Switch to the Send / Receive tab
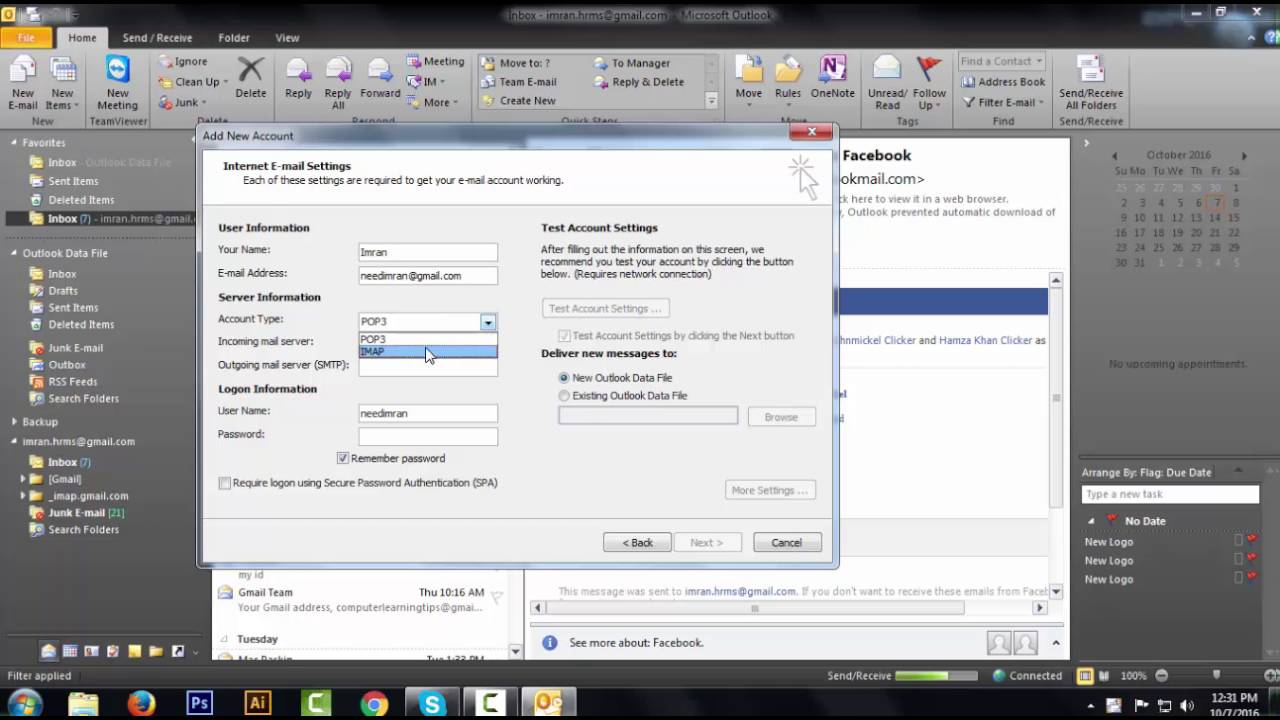 (157, 38)
